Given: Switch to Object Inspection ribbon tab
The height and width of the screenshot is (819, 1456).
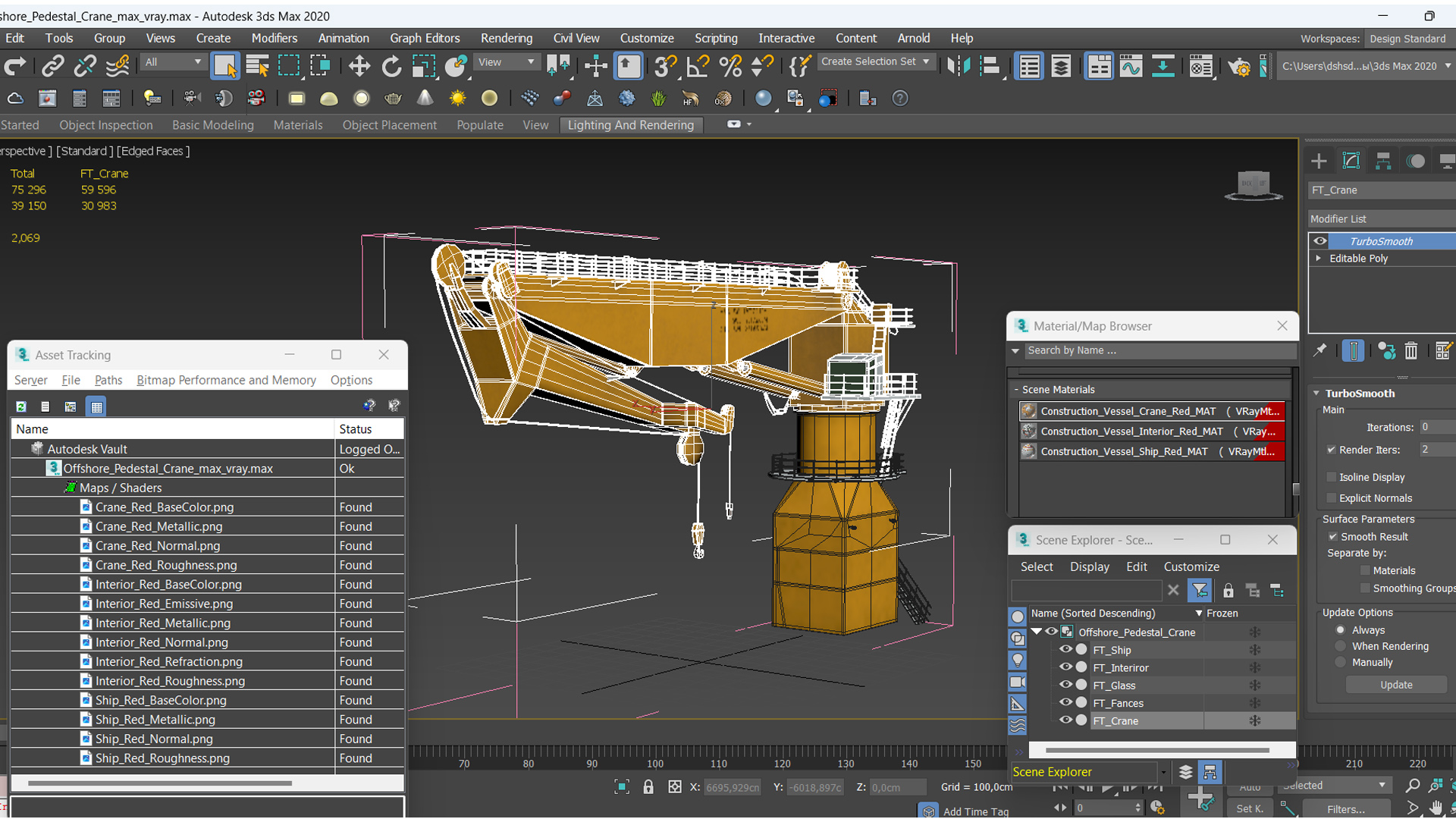Looking at the screenshot, I should click(106, 125).
